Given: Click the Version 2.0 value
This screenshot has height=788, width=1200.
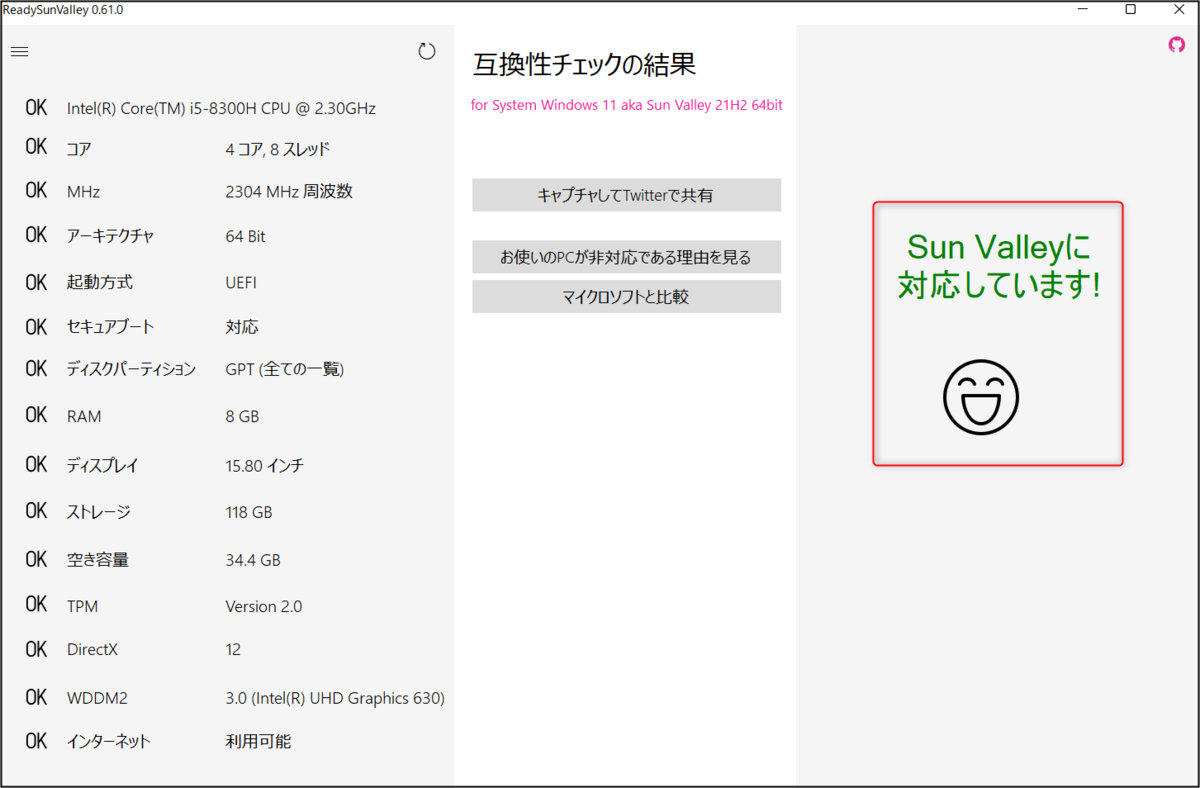Looking at the screenshot, I should [x=264, y=606].
